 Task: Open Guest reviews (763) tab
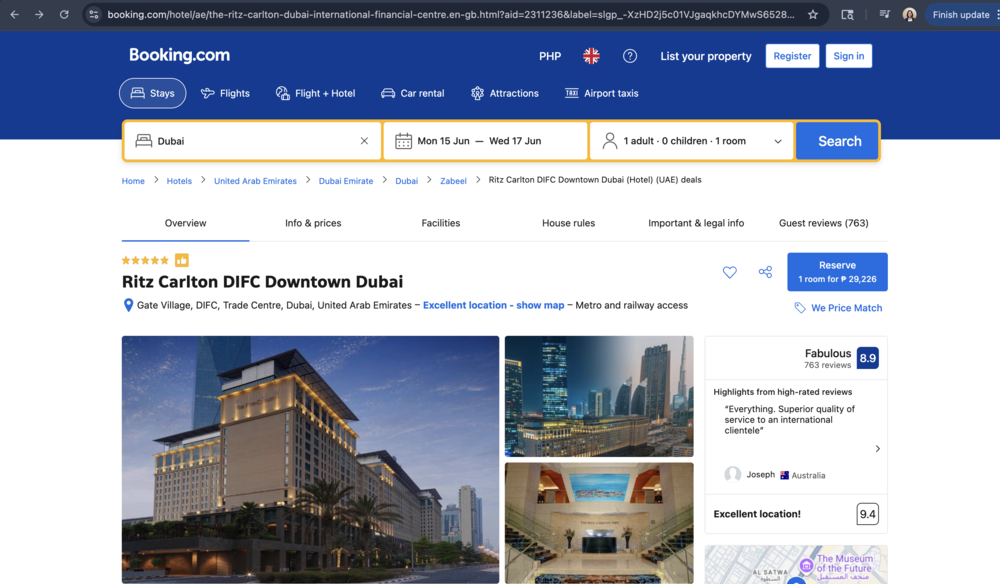point(823,223)
